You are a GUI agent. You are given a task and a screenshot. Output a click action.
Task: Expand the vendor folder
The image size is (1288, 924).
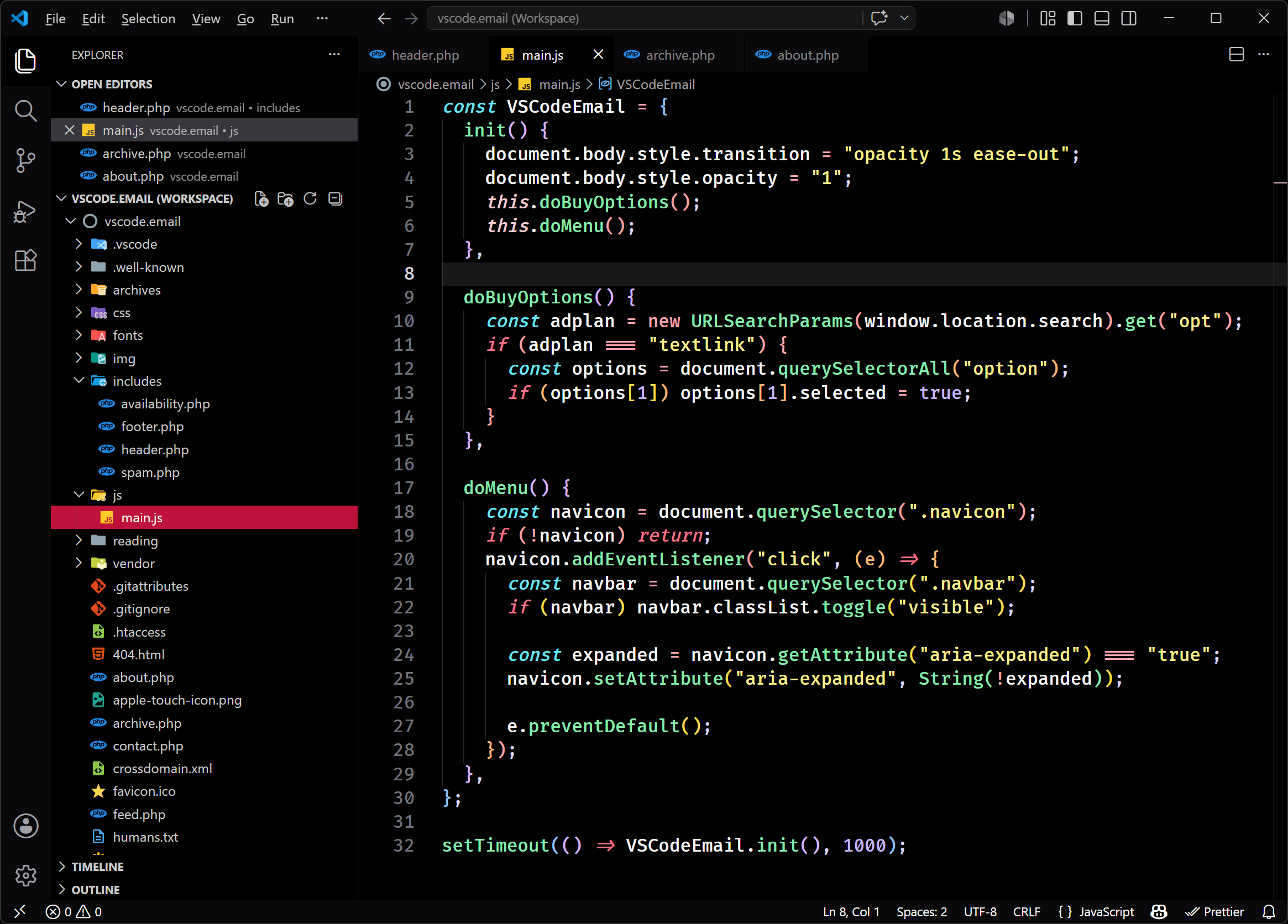[x=78, y=563]
